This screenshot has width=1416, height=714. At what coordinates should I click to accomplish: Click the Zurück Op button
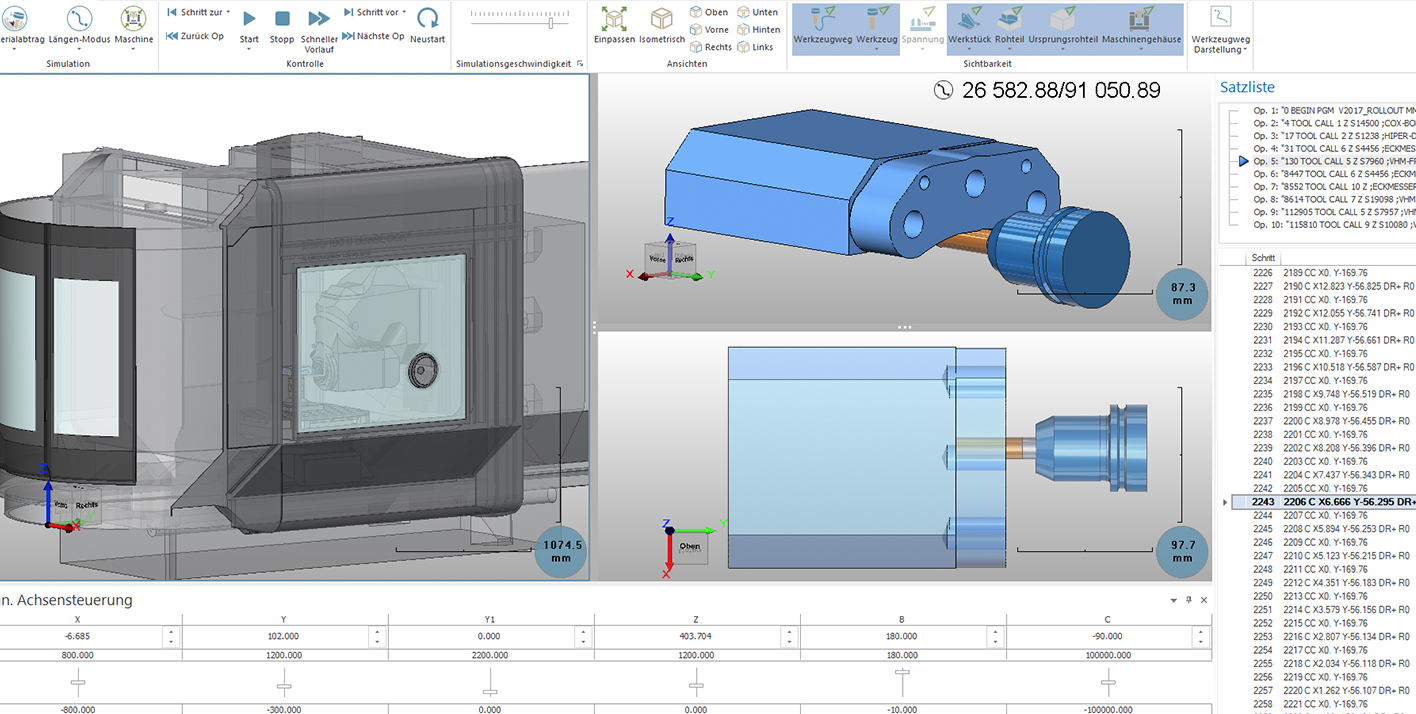pyautogui.click(x=194, y=36)
